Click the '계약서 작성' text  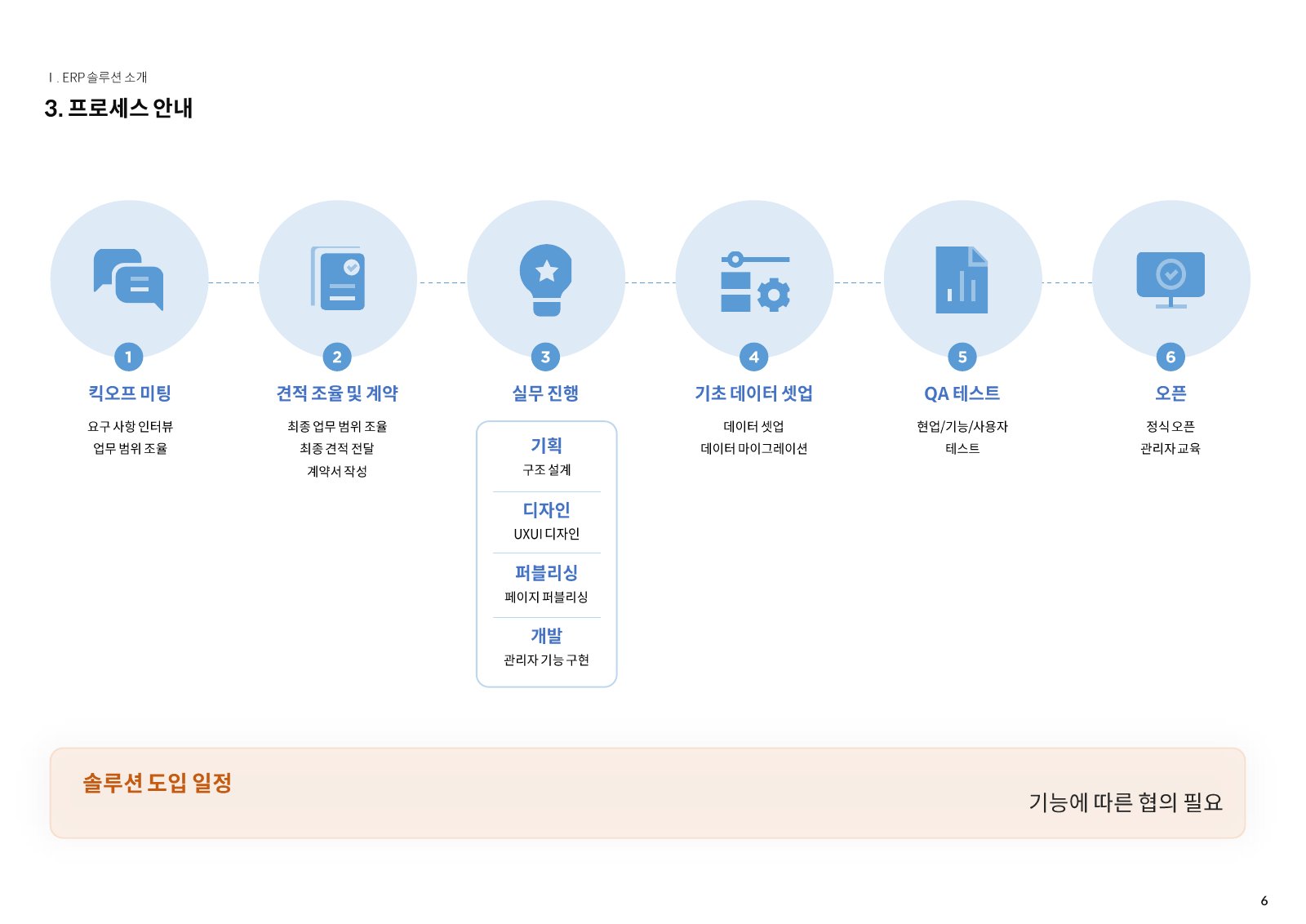337,471
